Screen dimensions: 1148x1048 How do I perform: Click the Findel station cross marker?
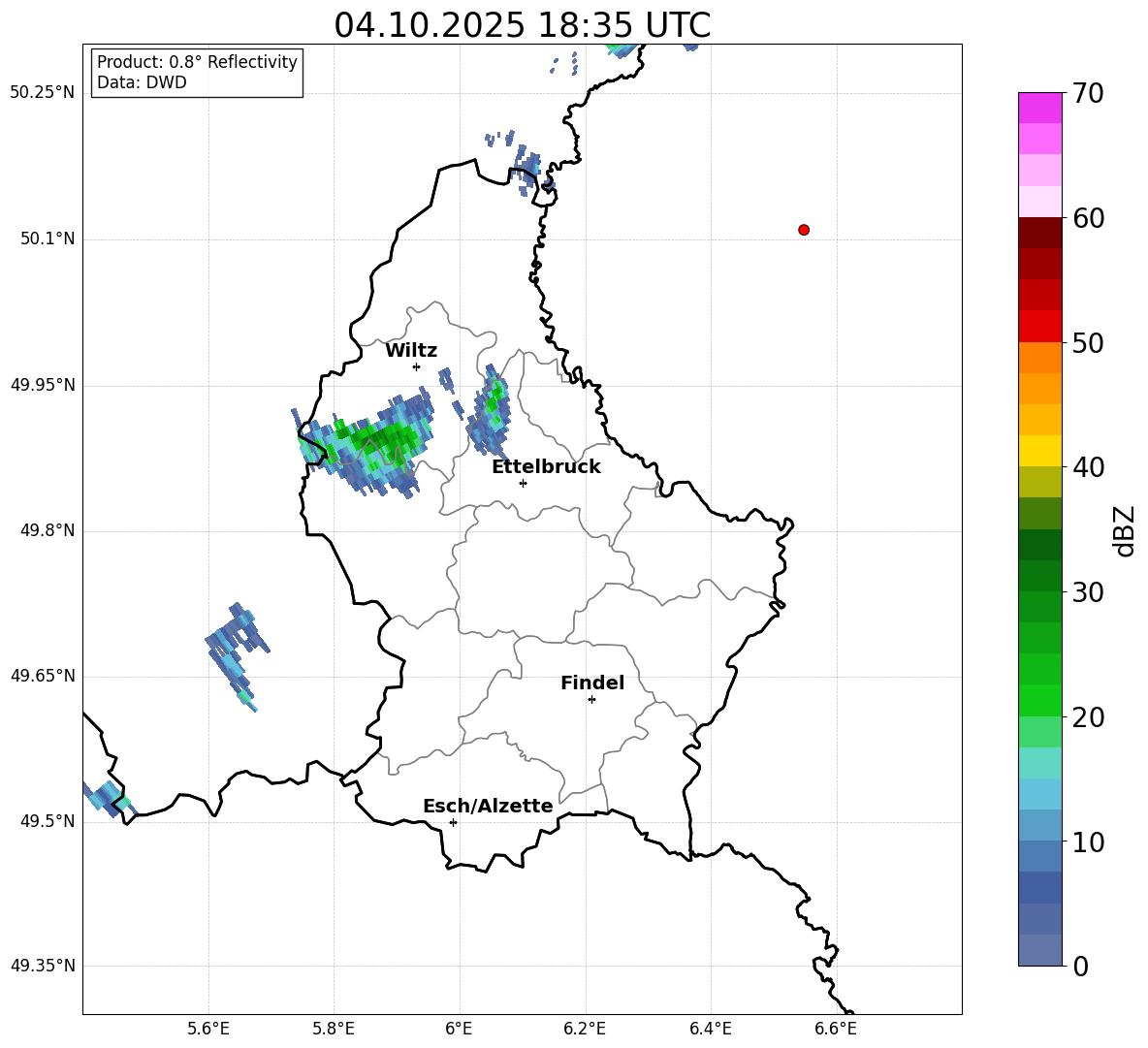(591, 700)
